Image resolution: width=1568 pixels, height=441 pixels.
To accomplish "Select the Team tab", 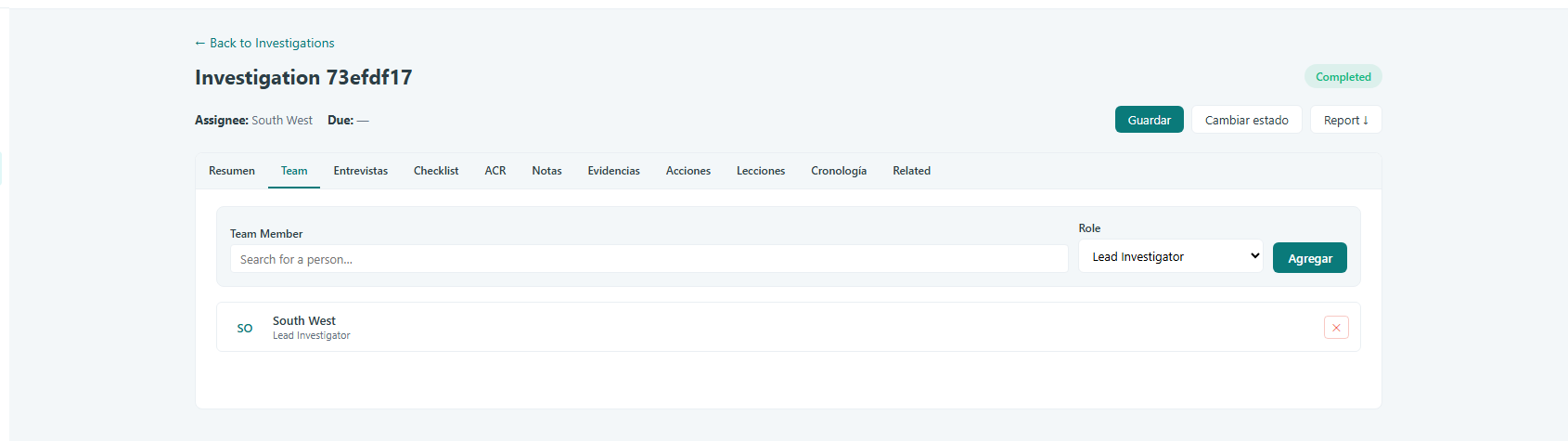I will pyautogui.click(x=294, y=171).
